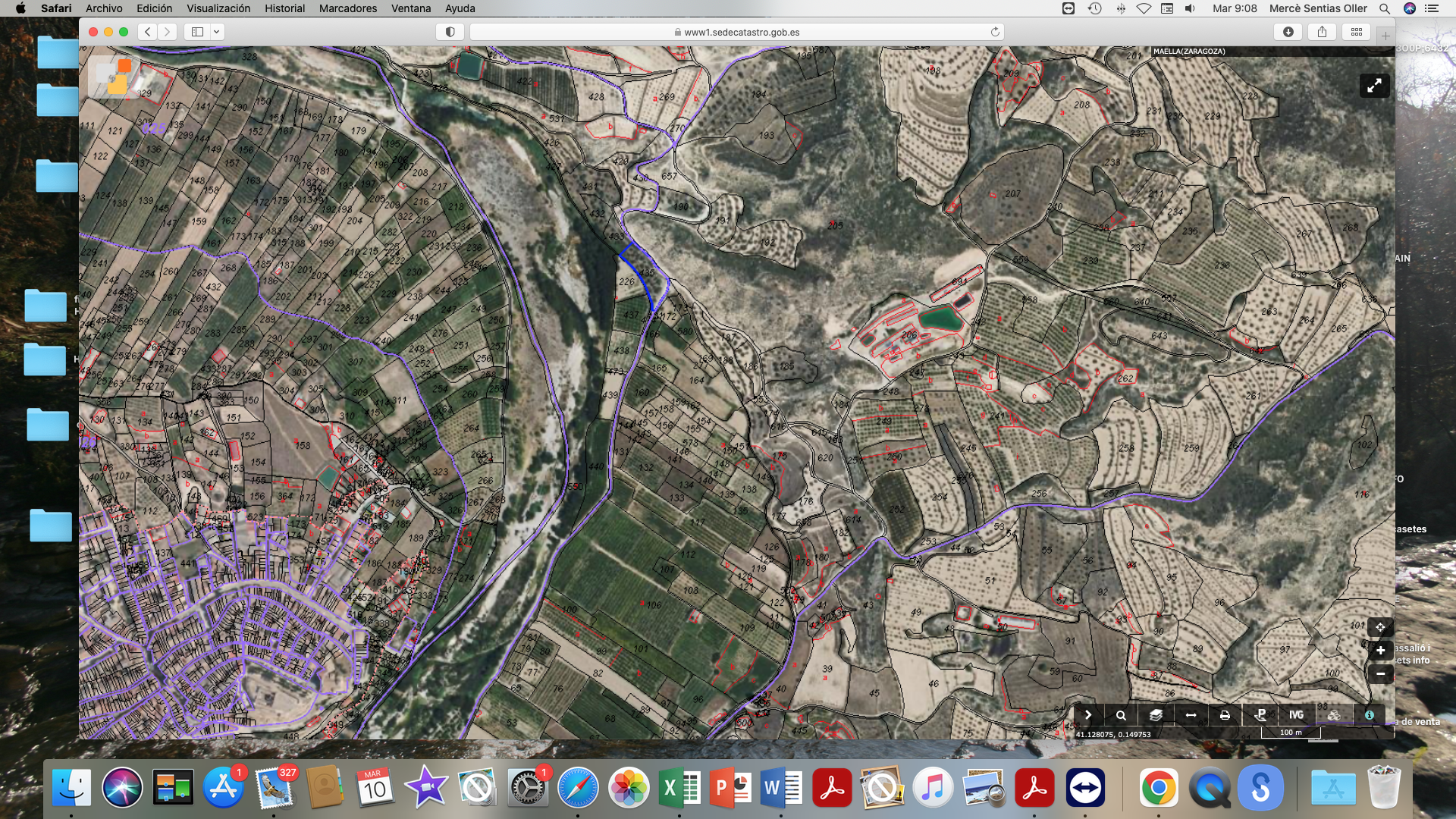Click the magnifier search tool in map toolbar
This screenshot has width=1456, height=819.
pos(1121,715)
